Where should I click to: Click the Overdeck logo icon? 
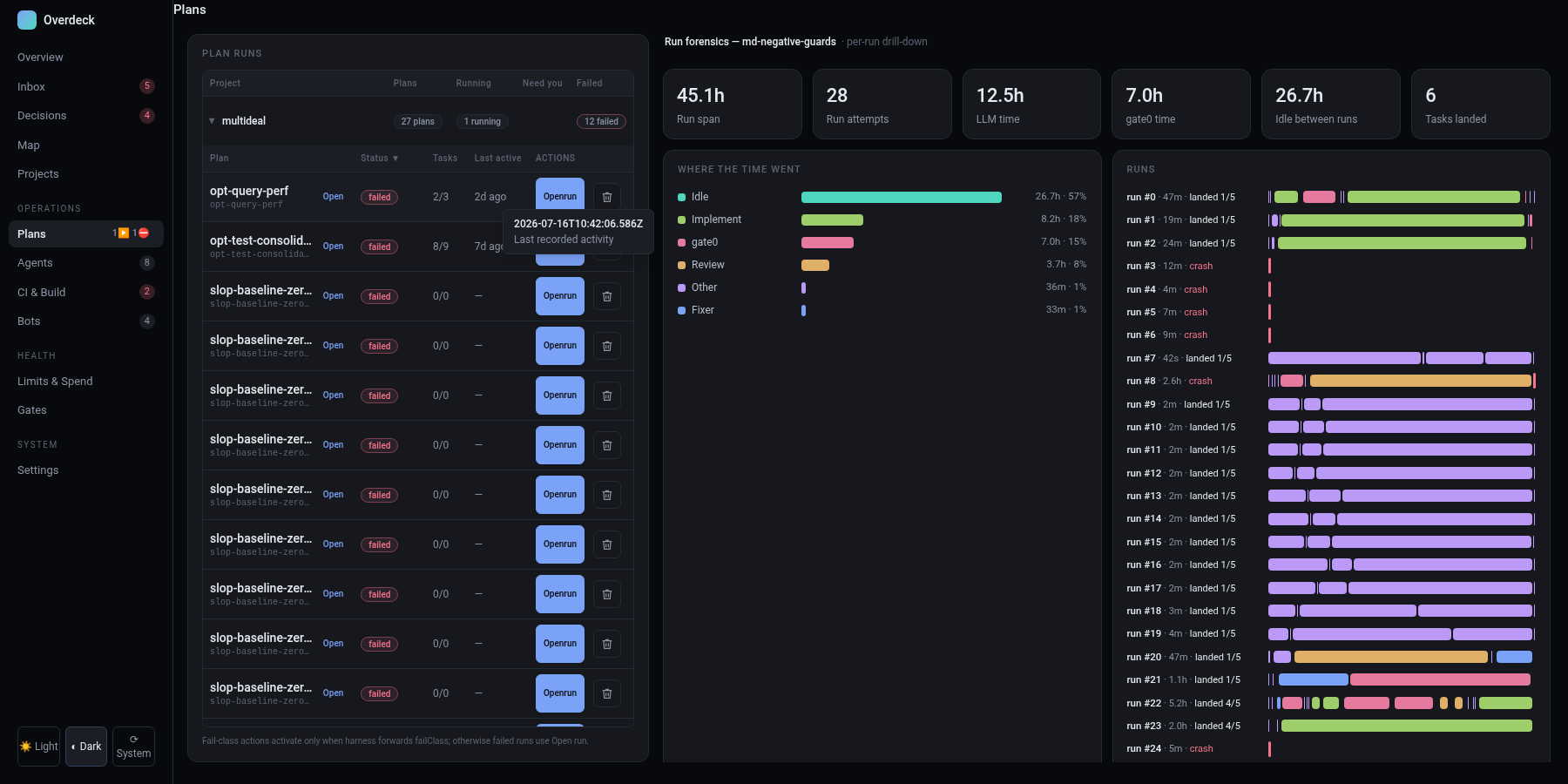27,19
